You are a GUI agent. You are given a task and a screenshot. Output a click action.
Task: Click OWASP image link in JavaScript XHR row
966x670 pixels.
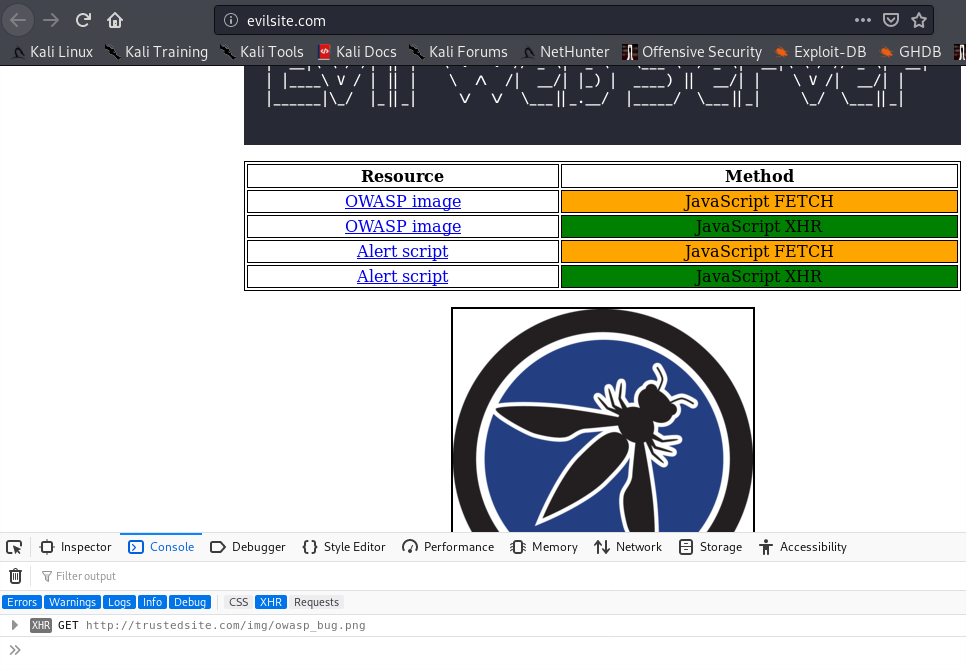click(x=403, y=227)
